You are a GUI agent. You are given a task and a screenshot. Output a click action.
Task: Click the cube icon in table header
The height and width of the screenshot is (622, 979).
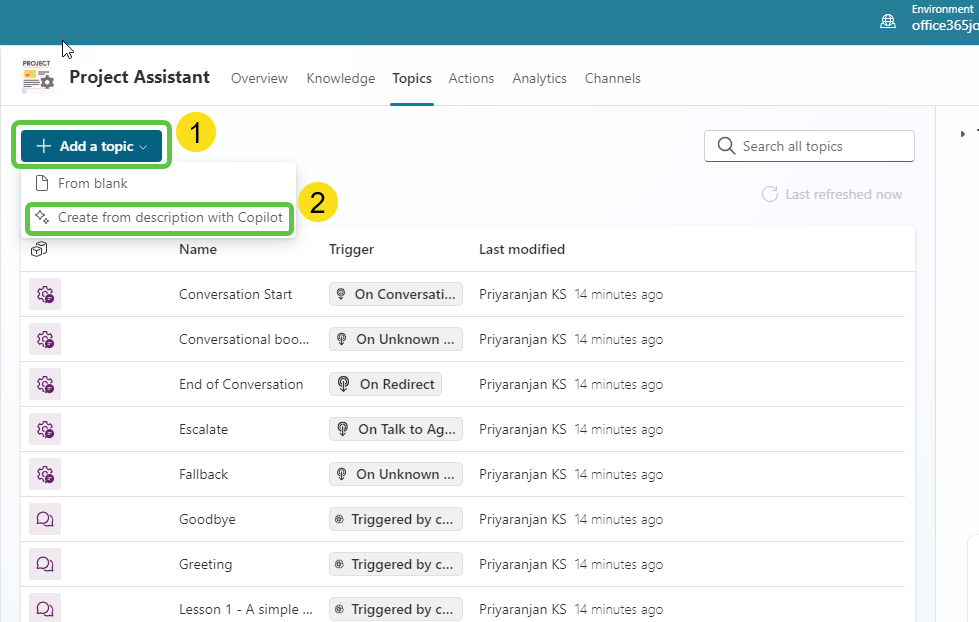coord(37,249)
